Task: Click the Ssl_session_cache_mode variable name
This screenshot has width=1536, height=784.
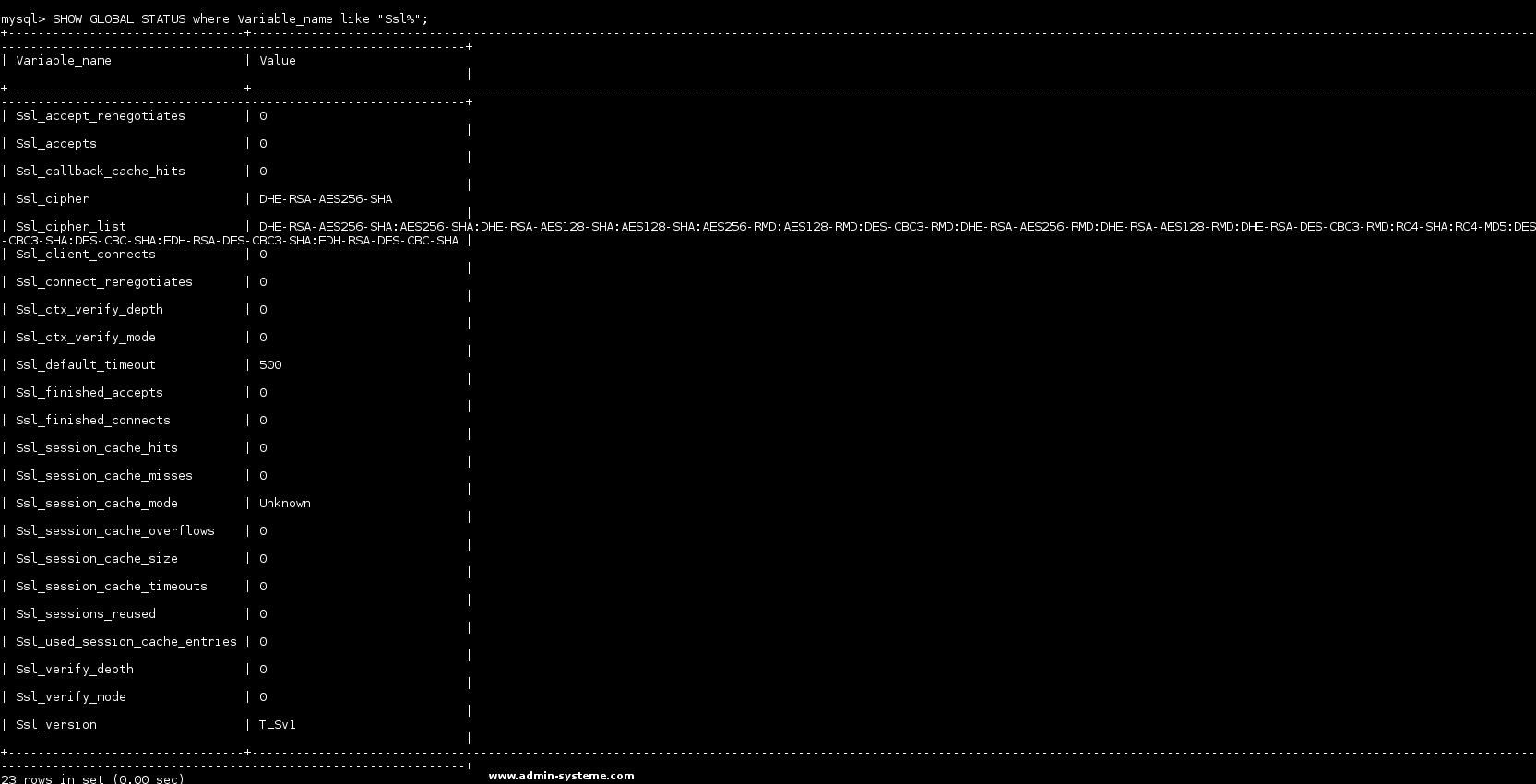Action: coord(97,503)
